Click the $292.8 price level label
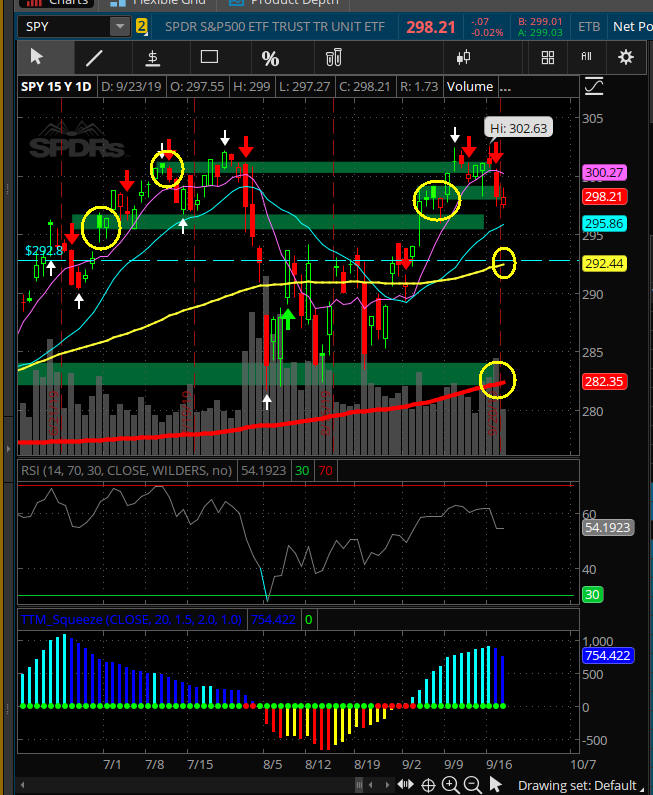653x795 pixels. coord(44,250)
